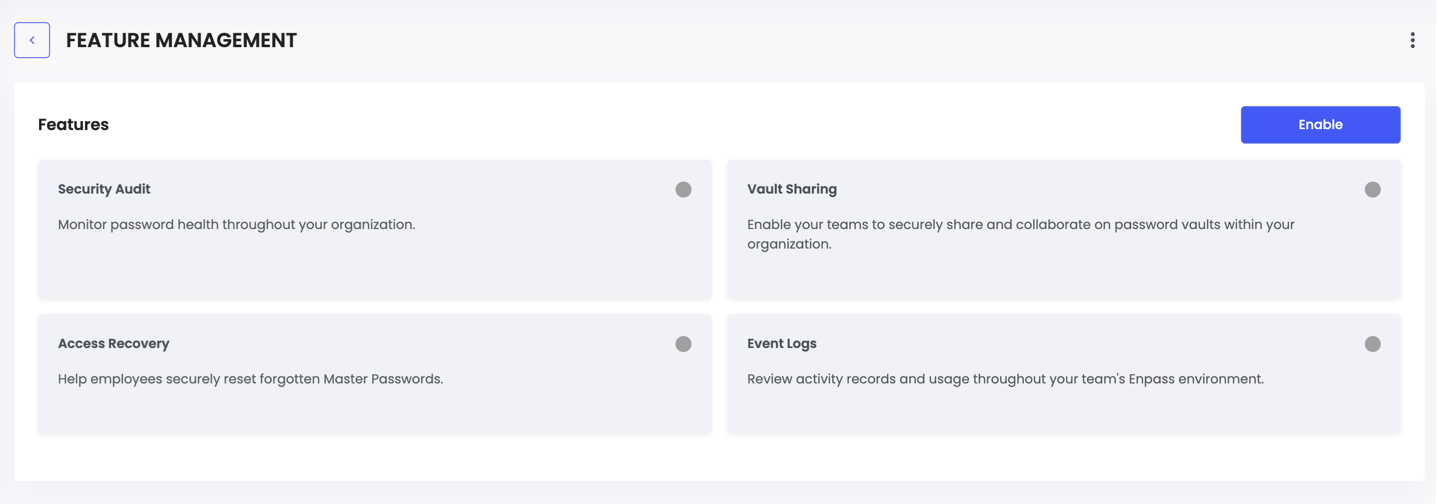Image resolution: width=1437 pixels, height=504 pixels.
Task: Click "Monitor password health" description text
Action: point(236,224)
